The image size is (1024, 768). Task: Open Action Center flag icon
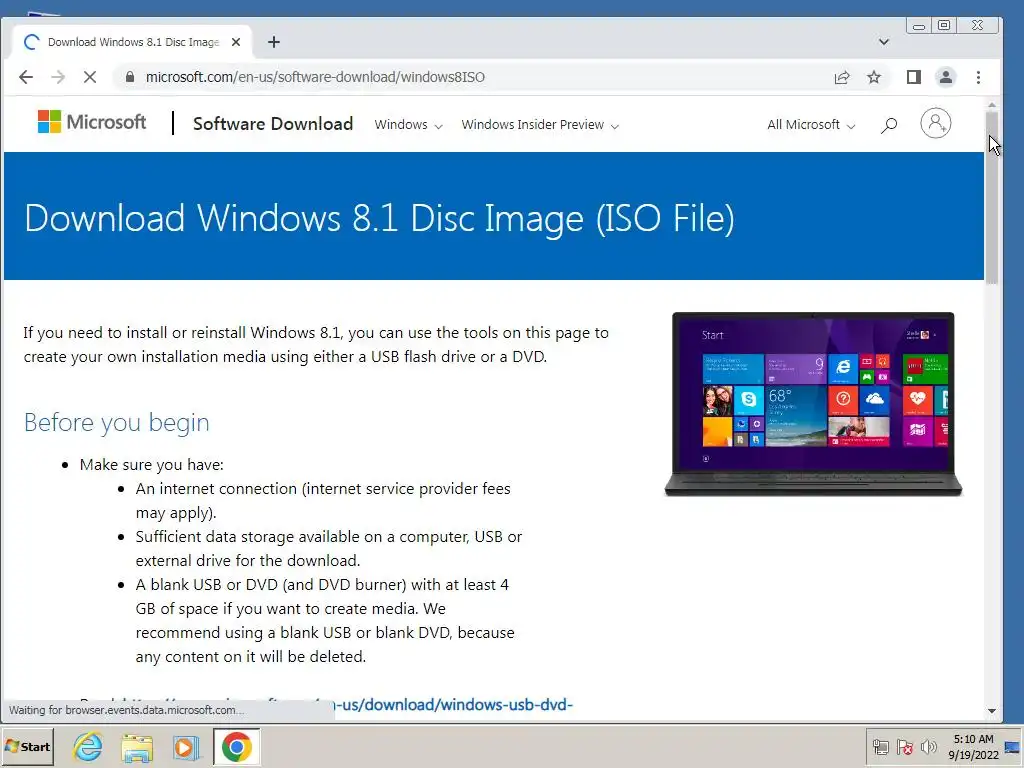[x=904, y=746]
